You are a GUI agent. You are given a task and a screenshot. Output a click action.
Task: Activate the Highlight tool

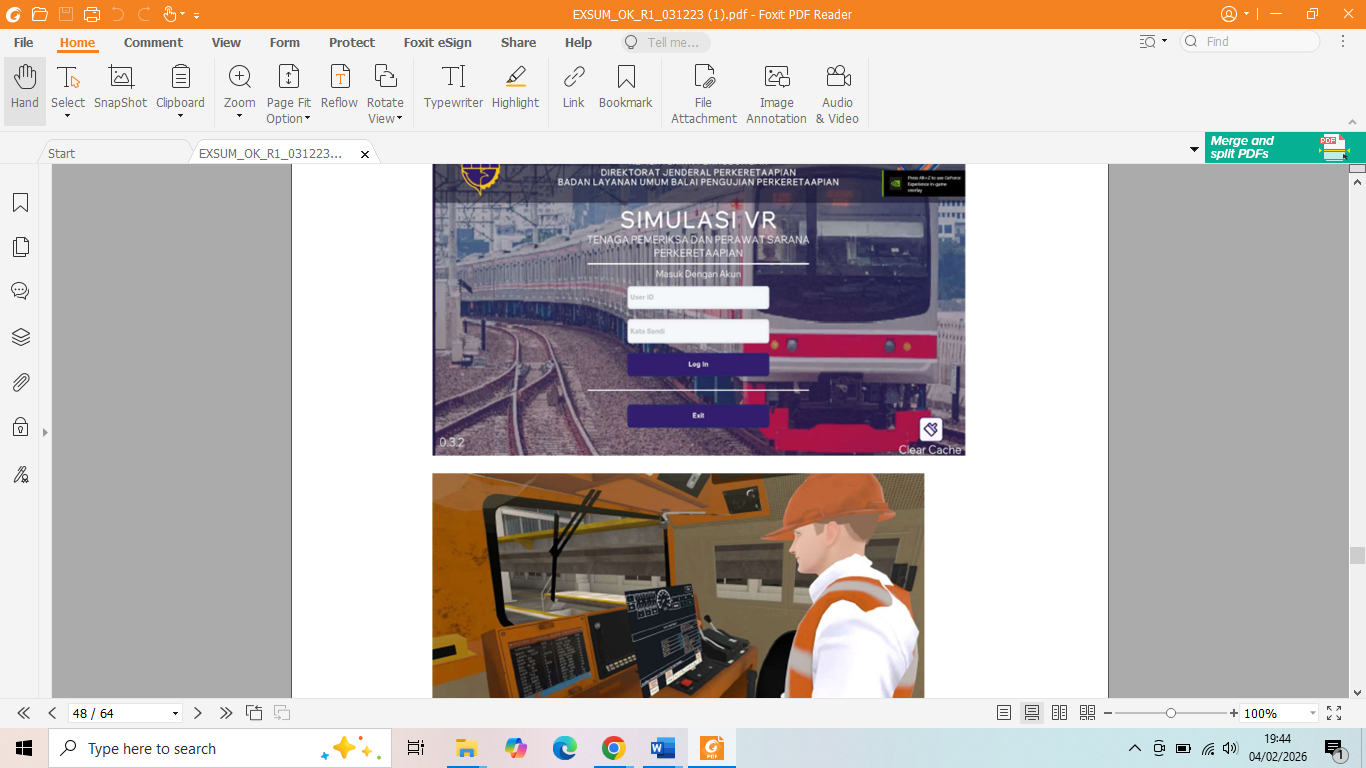(515, 89)
